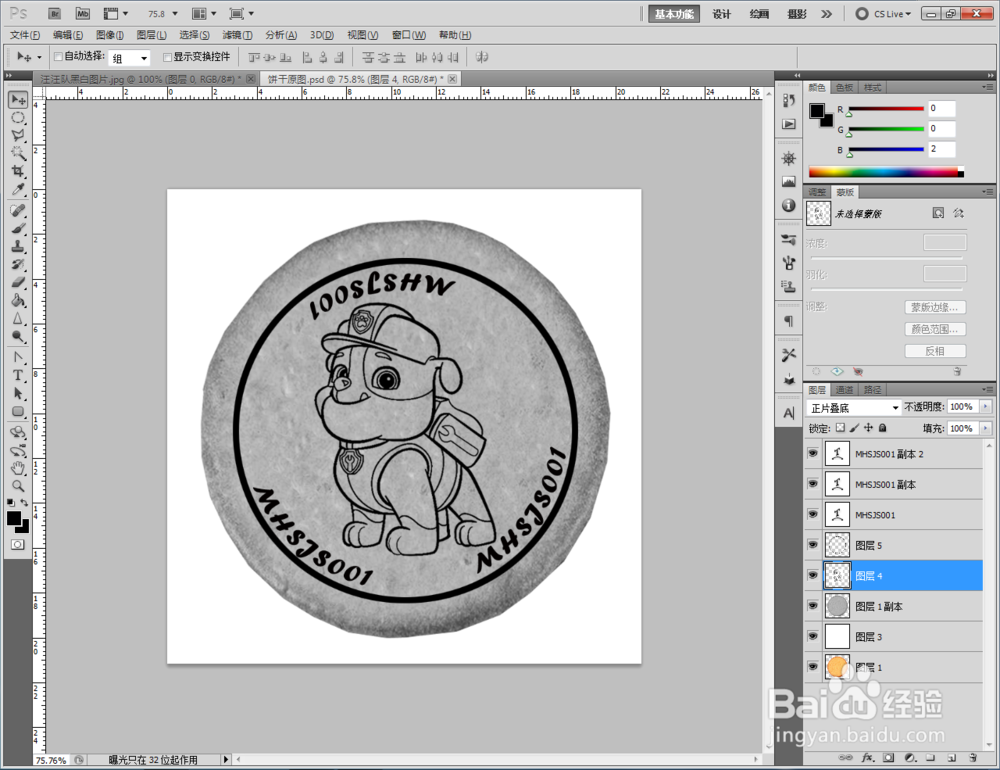Enable the 显示变换控件 checkbox
This screenshot has width=1000, height=770.
[x=168, y=57]
